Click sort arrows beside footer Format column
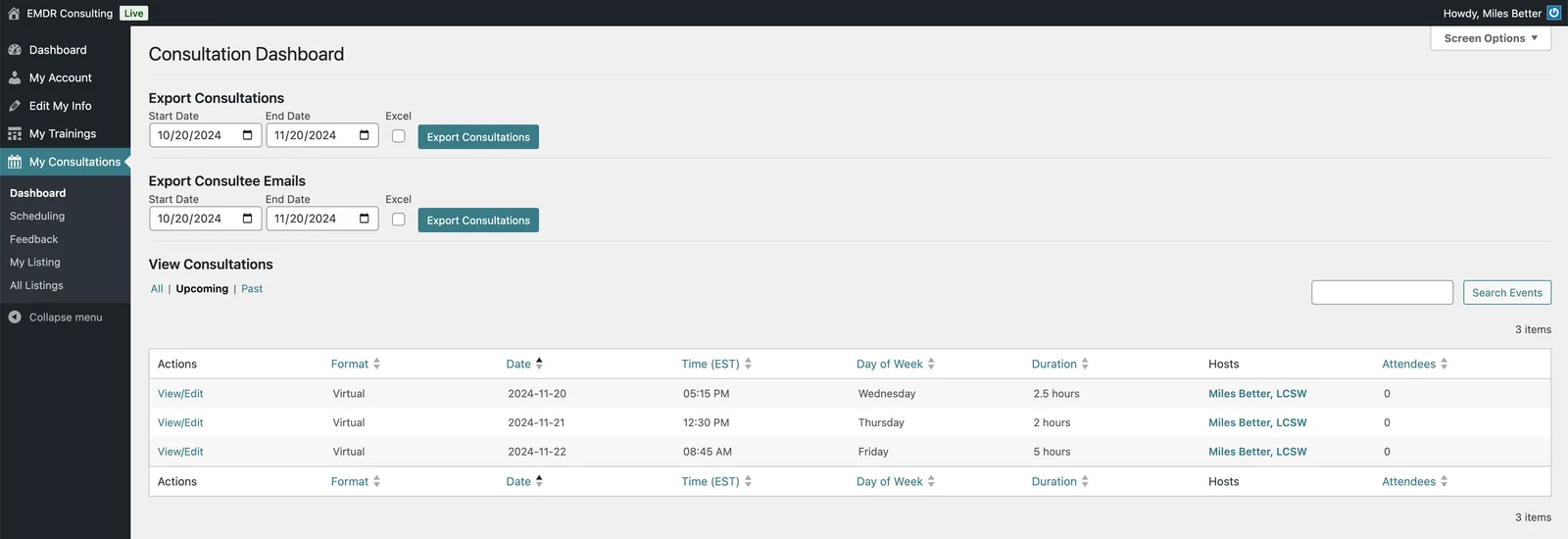Image resolution: width=1568 pixels, height=539 pixels. coord(376,481)
